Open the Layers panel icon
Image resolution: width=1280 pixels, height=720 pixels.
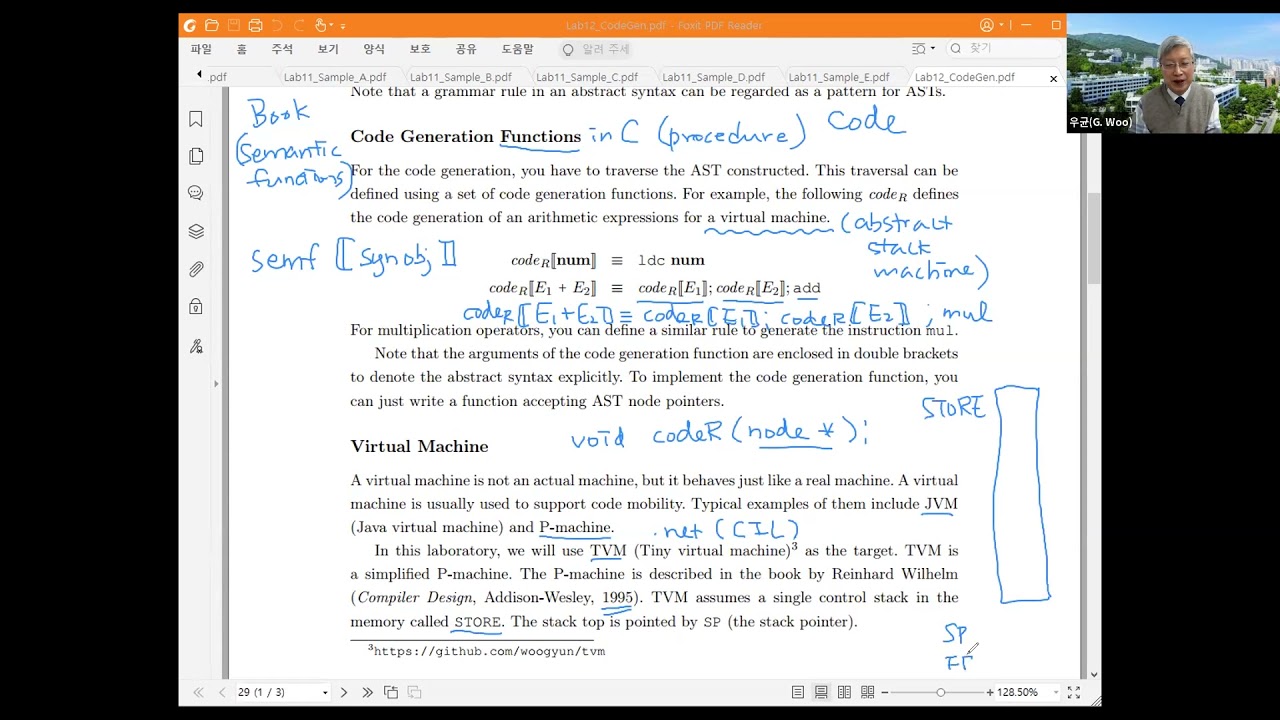point(196,231)
